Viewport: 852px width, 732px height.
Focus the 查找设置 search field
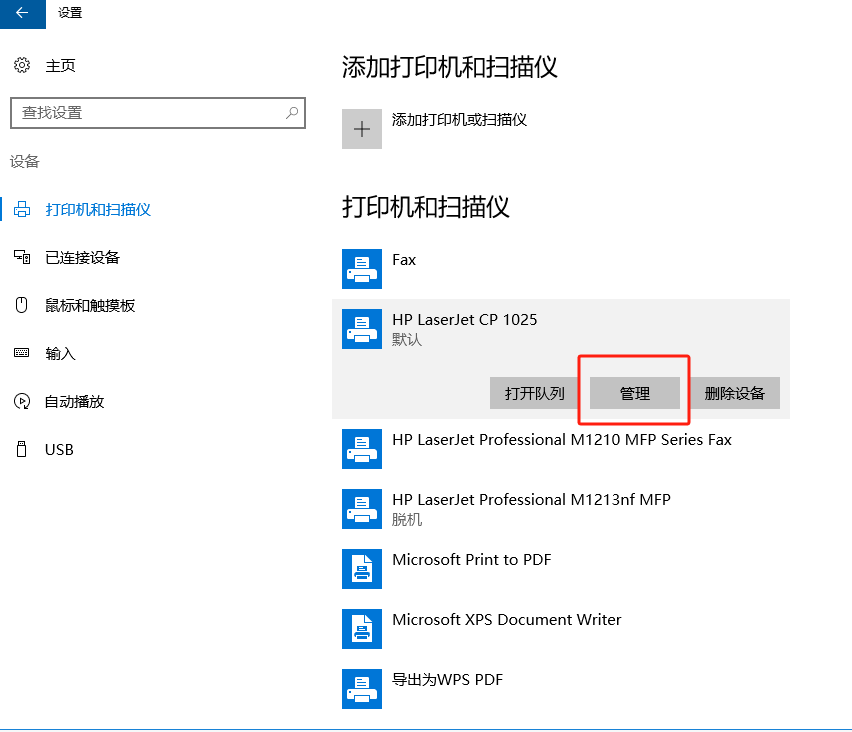158,112
